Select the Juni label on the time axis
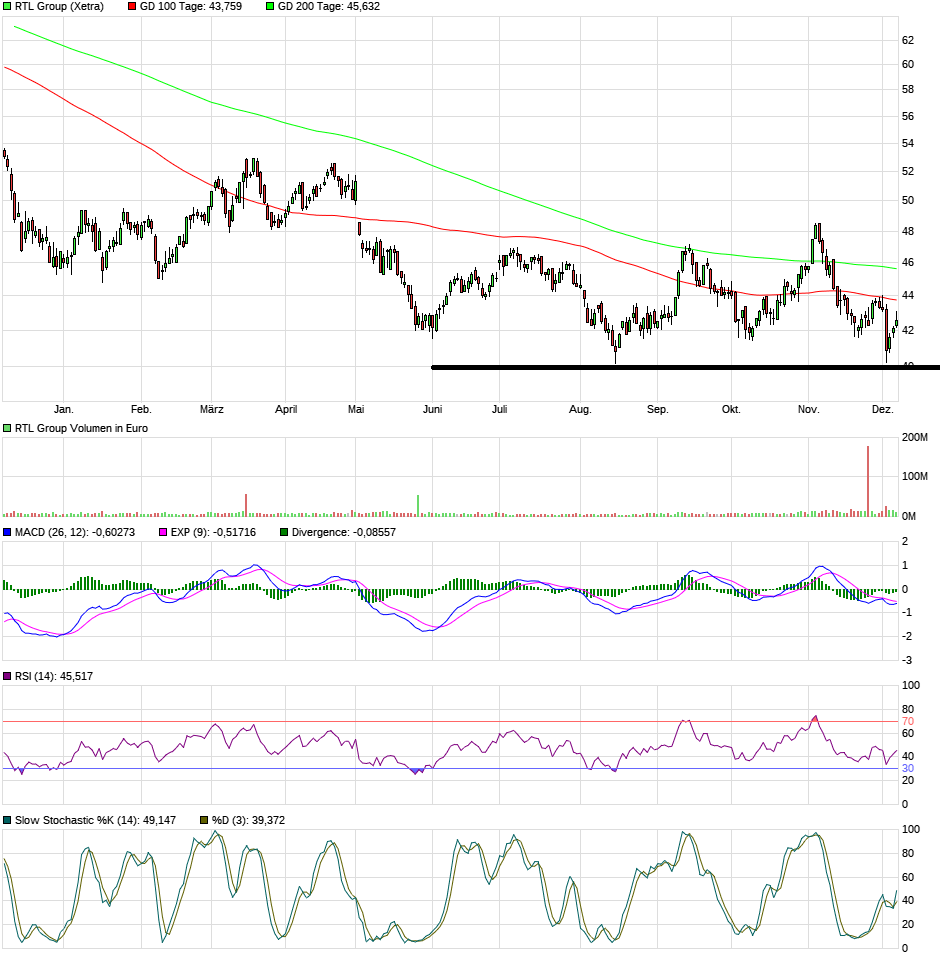 tap(432, 409)
